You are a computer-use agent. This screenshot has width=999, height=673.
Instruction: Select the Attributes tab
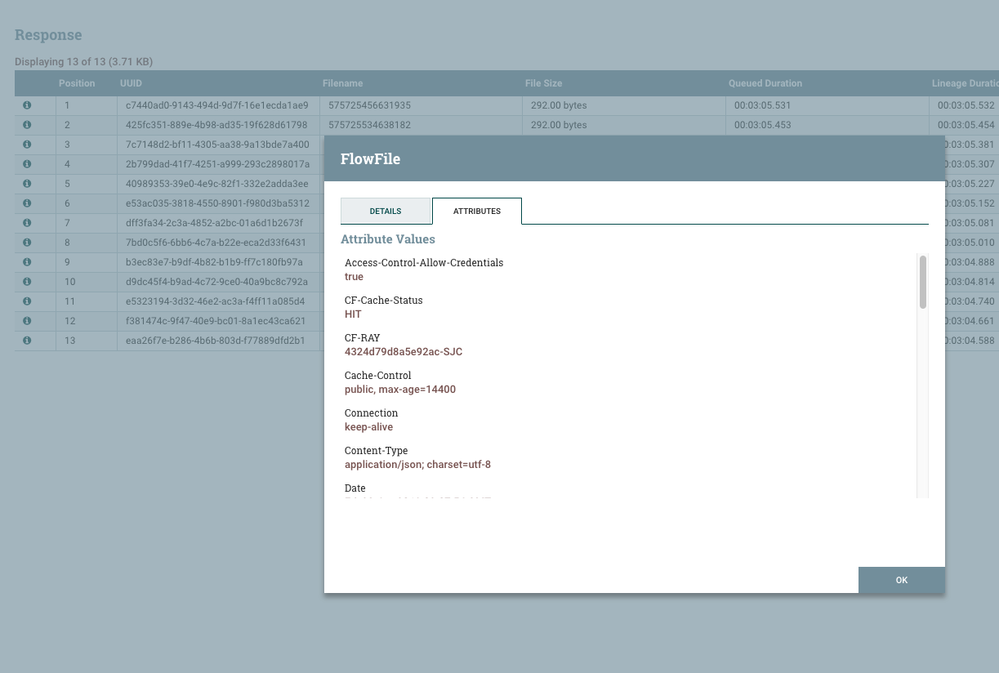(x=477, y=211)
